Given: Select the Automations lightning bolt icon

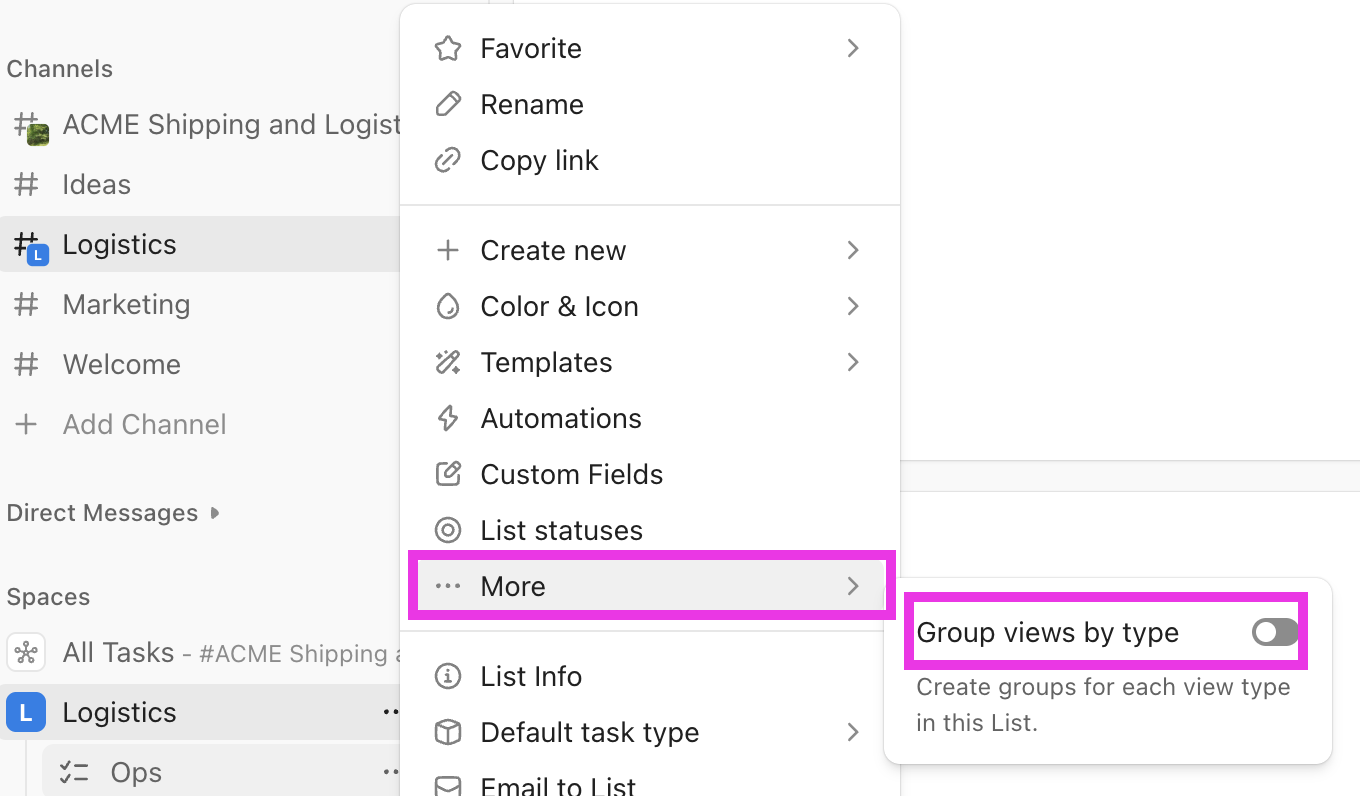Looking at the screenshot, I should pyautogui.click(x=448, y=418).
